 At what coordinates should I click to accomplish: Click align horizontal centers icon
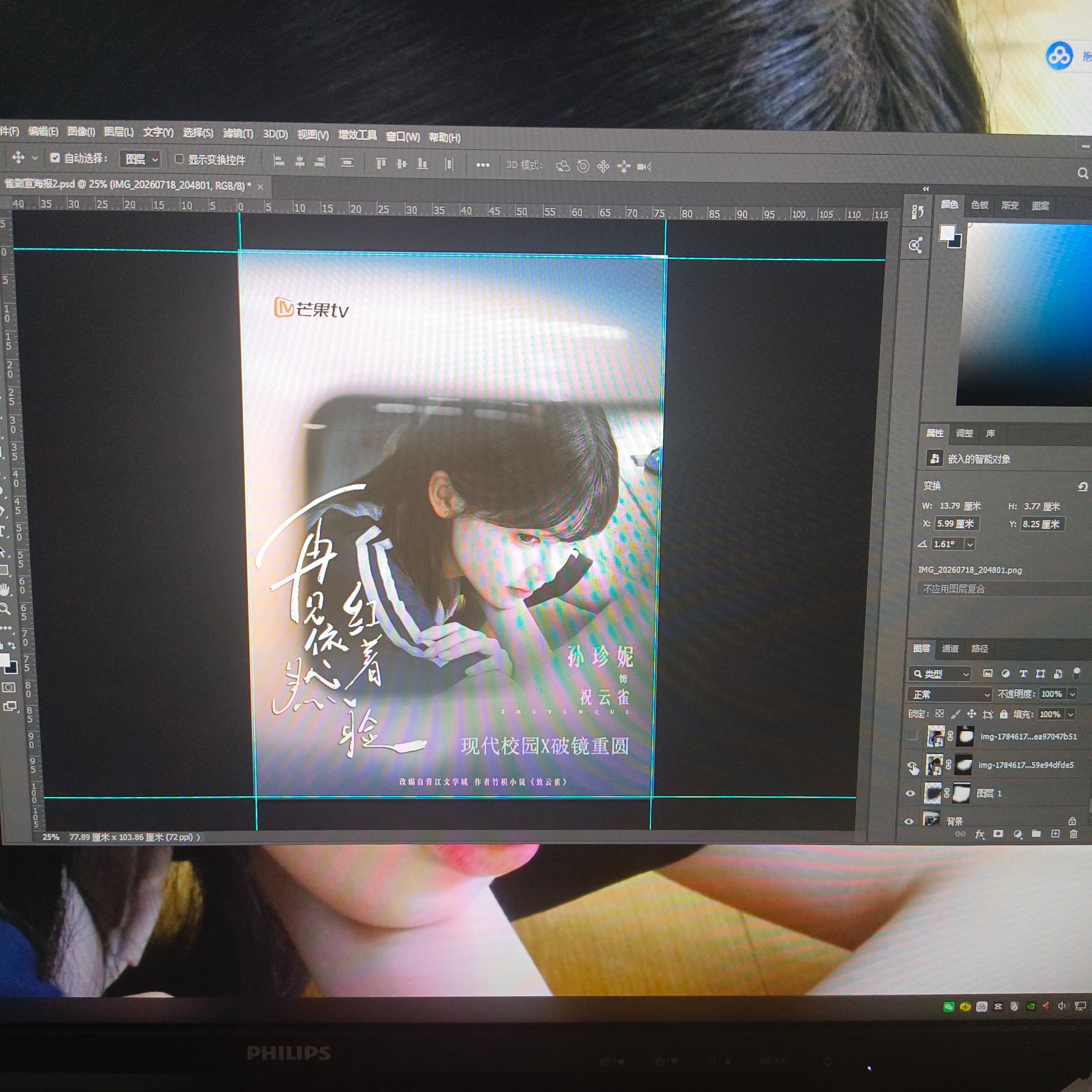click(300, 162)
